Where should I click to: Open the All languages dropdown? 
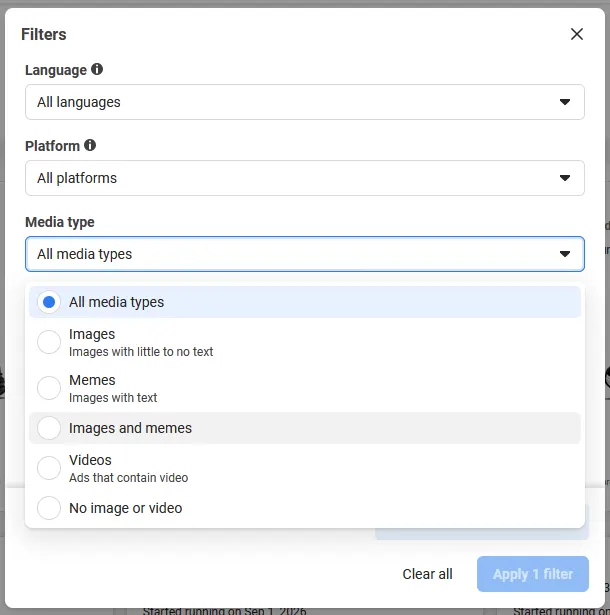pos(305,102)
